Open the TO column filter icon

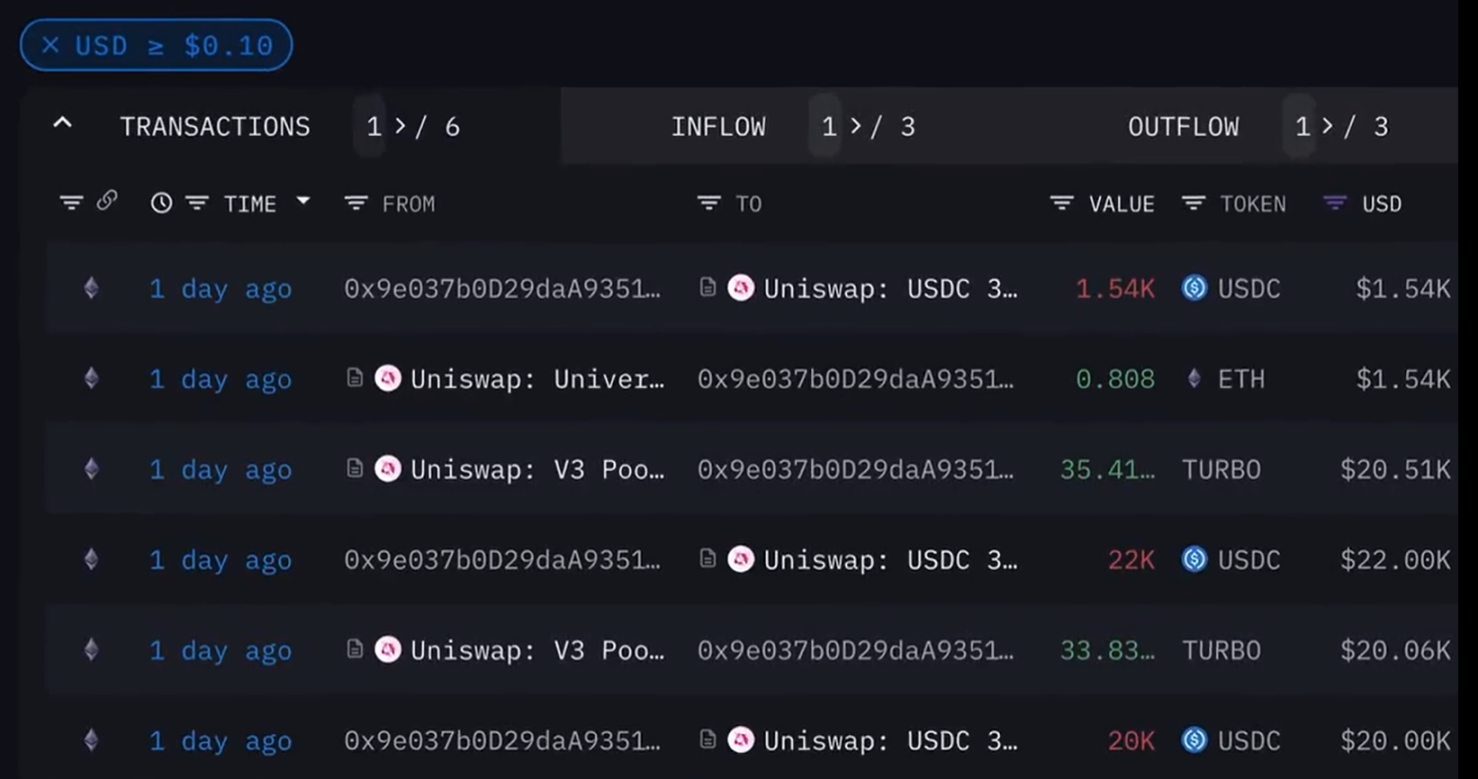pyautogui.click(x=709, y=203)
